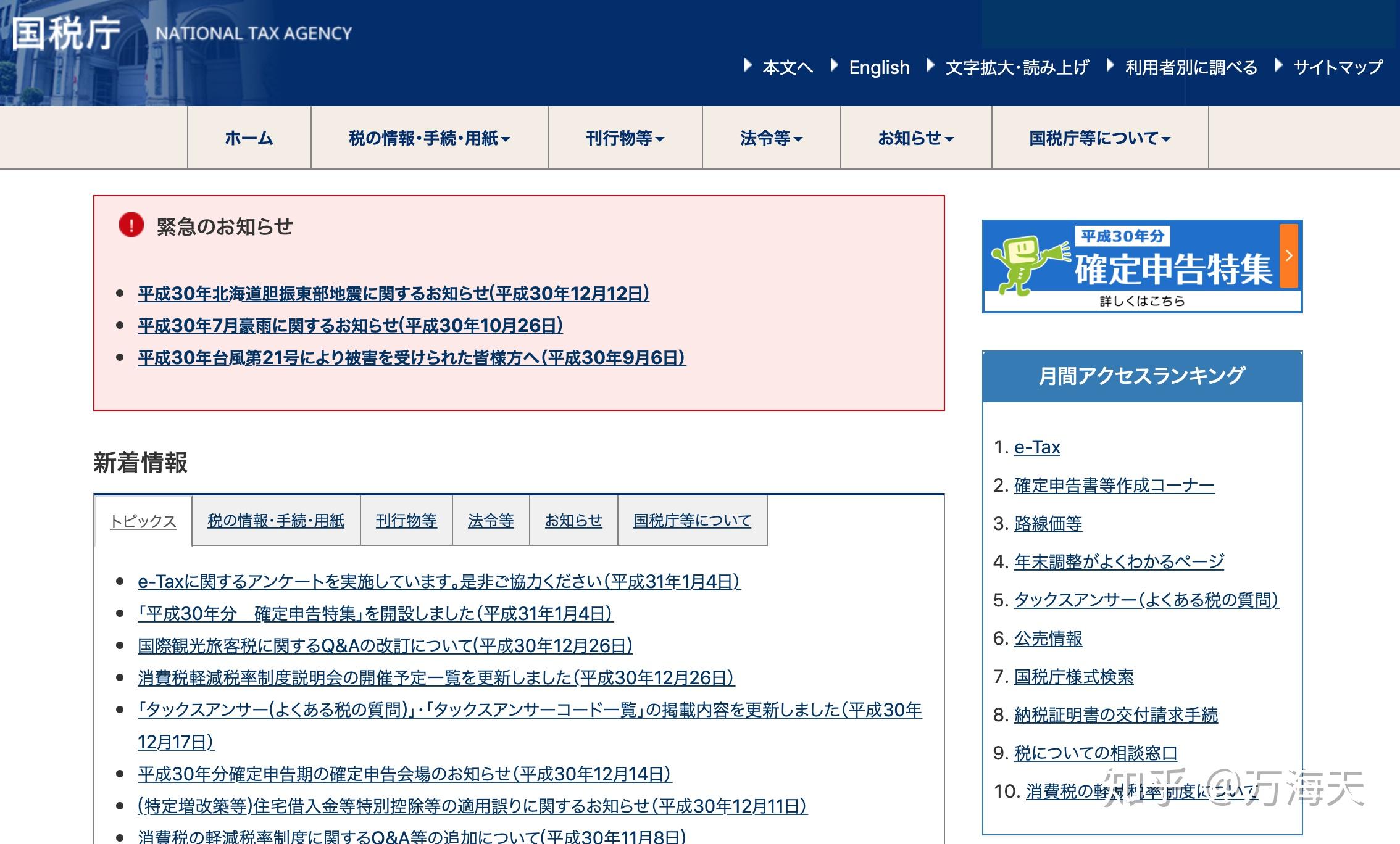Click the red urgent notice exclamation icon
Viewport: 1400px width, 844px height.
coord(131,225)
